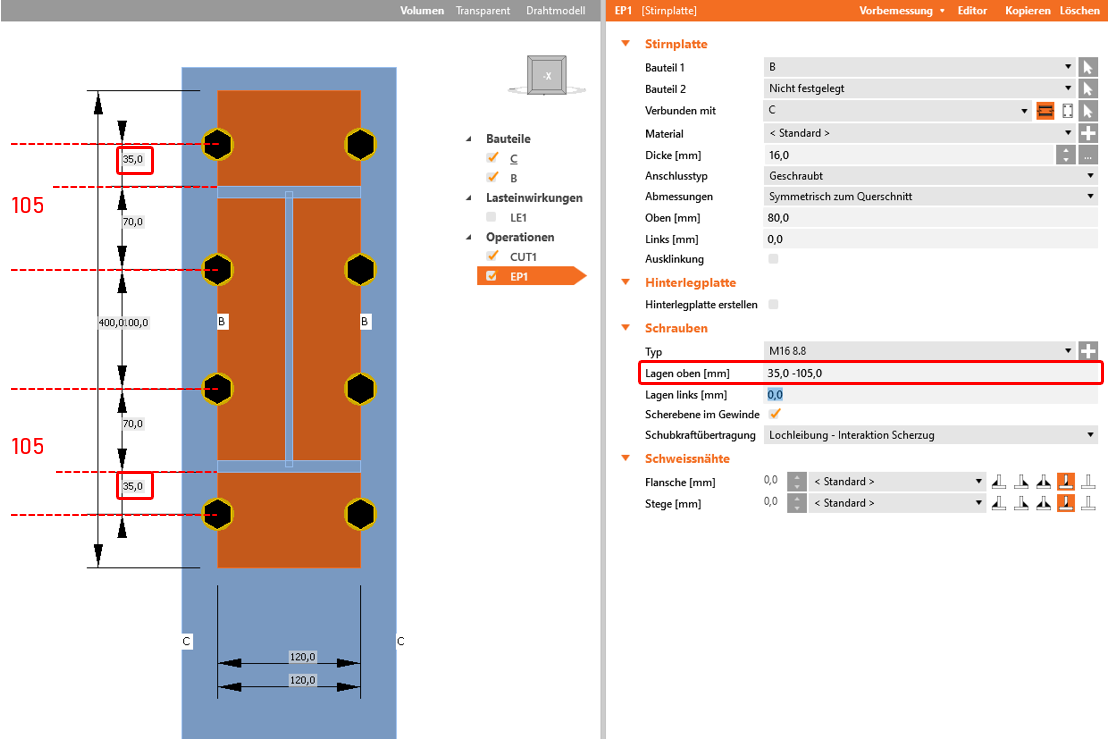1109x745 pixels.
Task: Click the Lagen links input field
Action: pyautogui.click(x=931, y=395)
